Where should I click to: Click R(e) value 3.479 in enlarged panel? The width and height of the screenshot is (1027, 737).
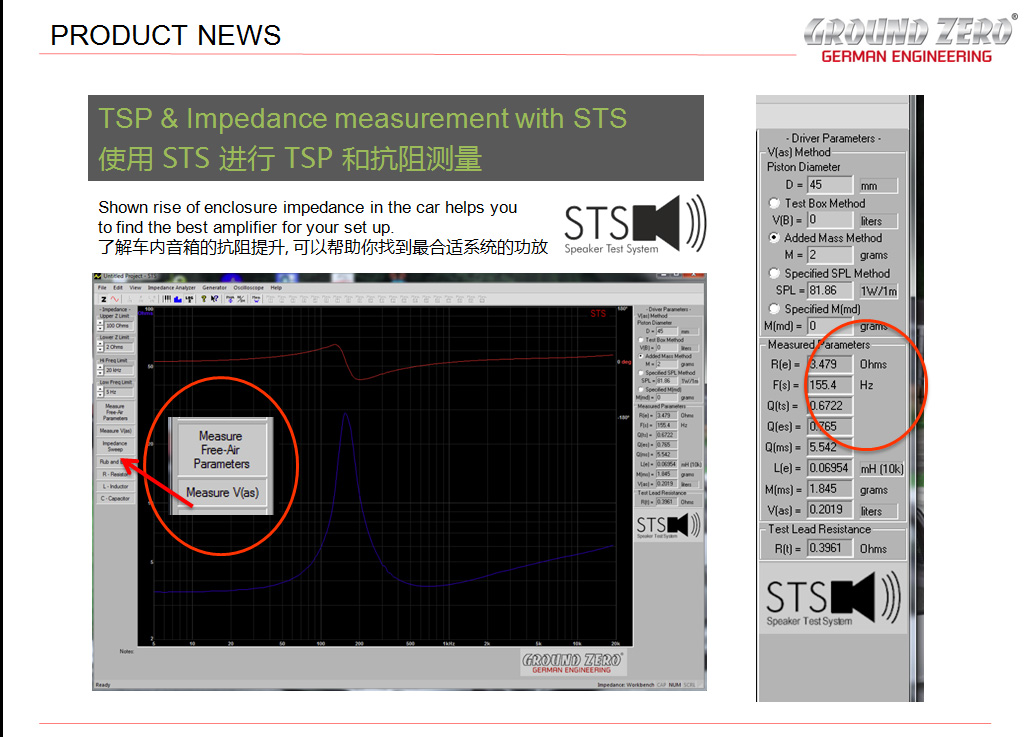(830, 364)
